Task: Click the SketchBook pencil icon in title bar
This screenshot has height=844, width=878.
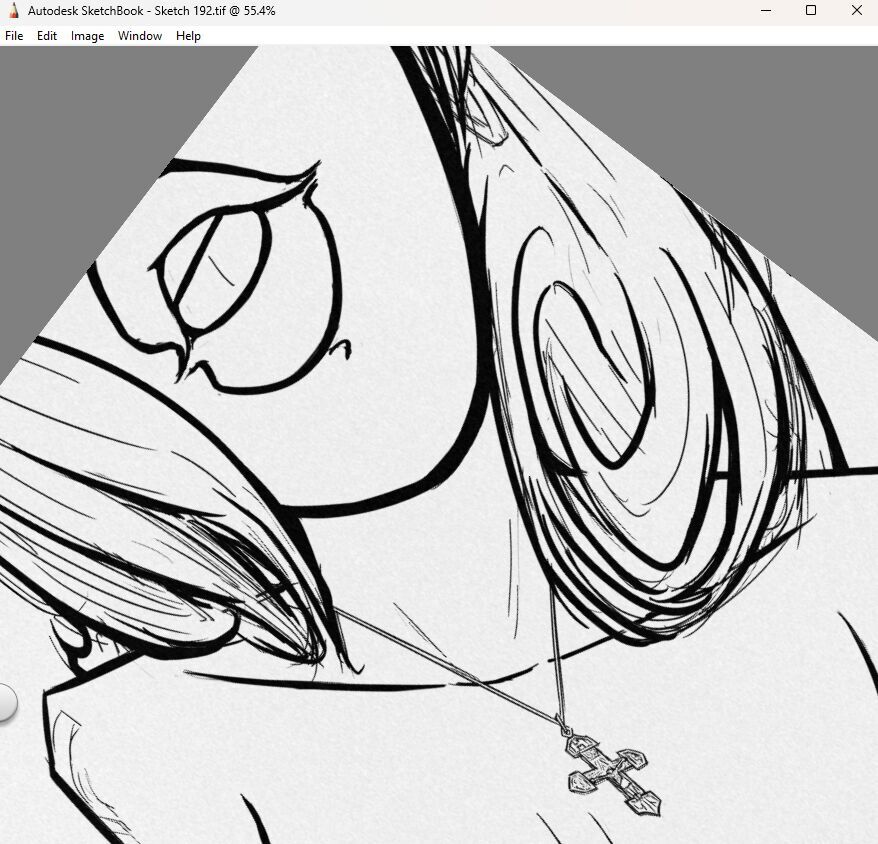Action: (13, 11)
